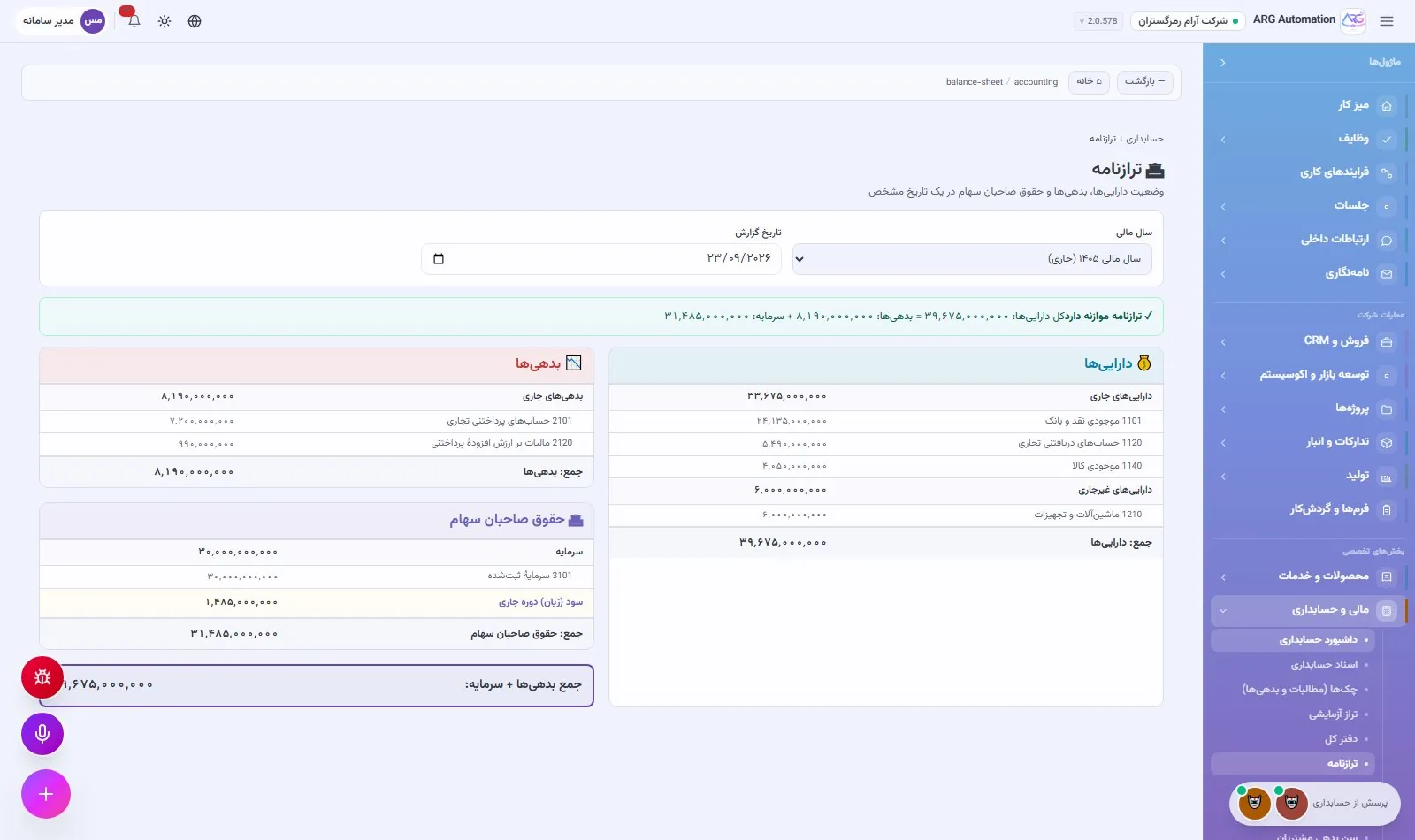Open داشبورد حسابداری menu item
This screenshot has width=1415, height=840.
click(1293, 640)
